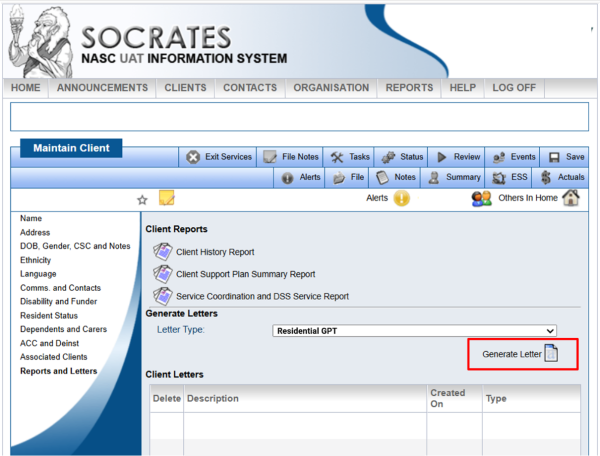Click LOG OFF in menu bar
This screenshot has width=600, height=456.
click(514, 88)
